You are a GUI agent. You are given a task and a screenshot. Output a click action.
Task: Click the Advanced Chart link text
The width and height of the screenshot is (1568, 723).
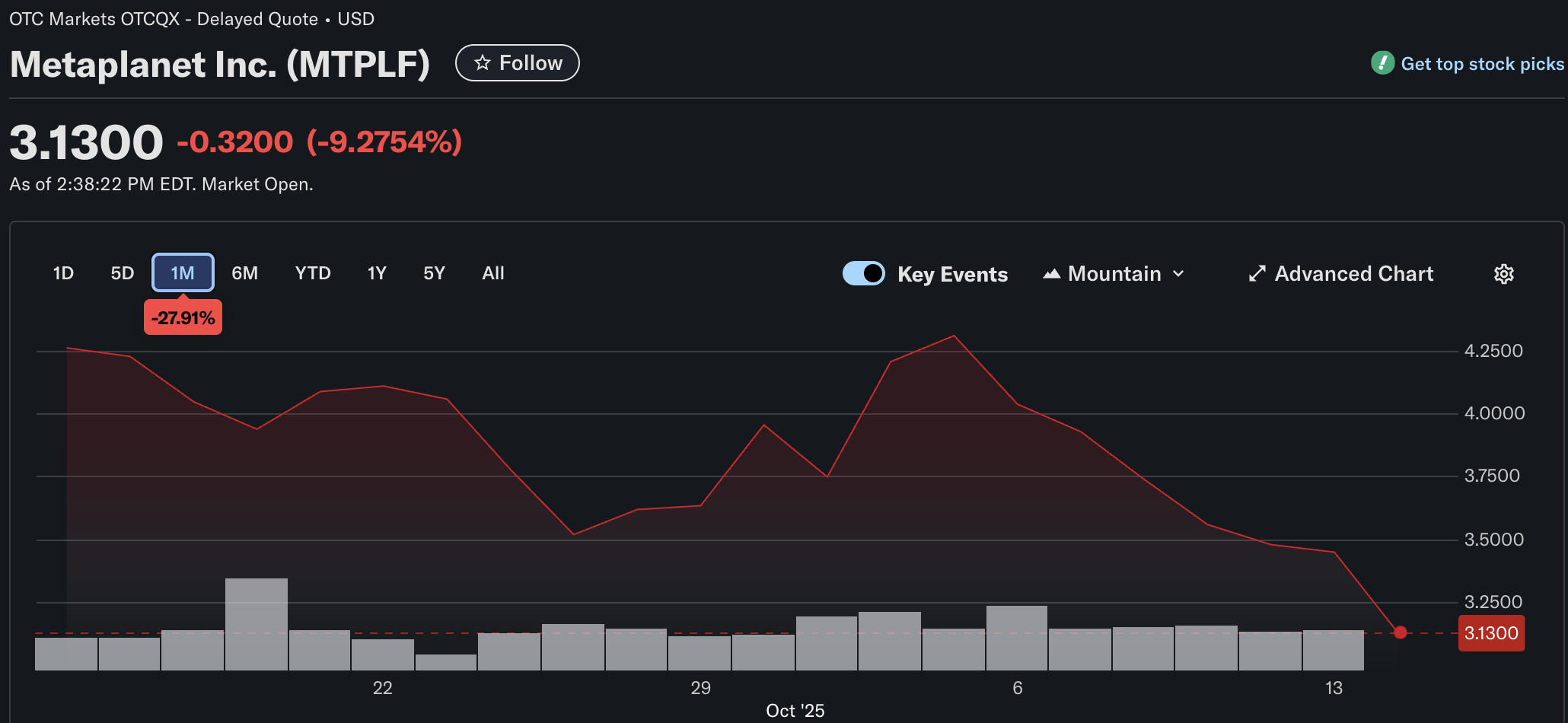1353,274
